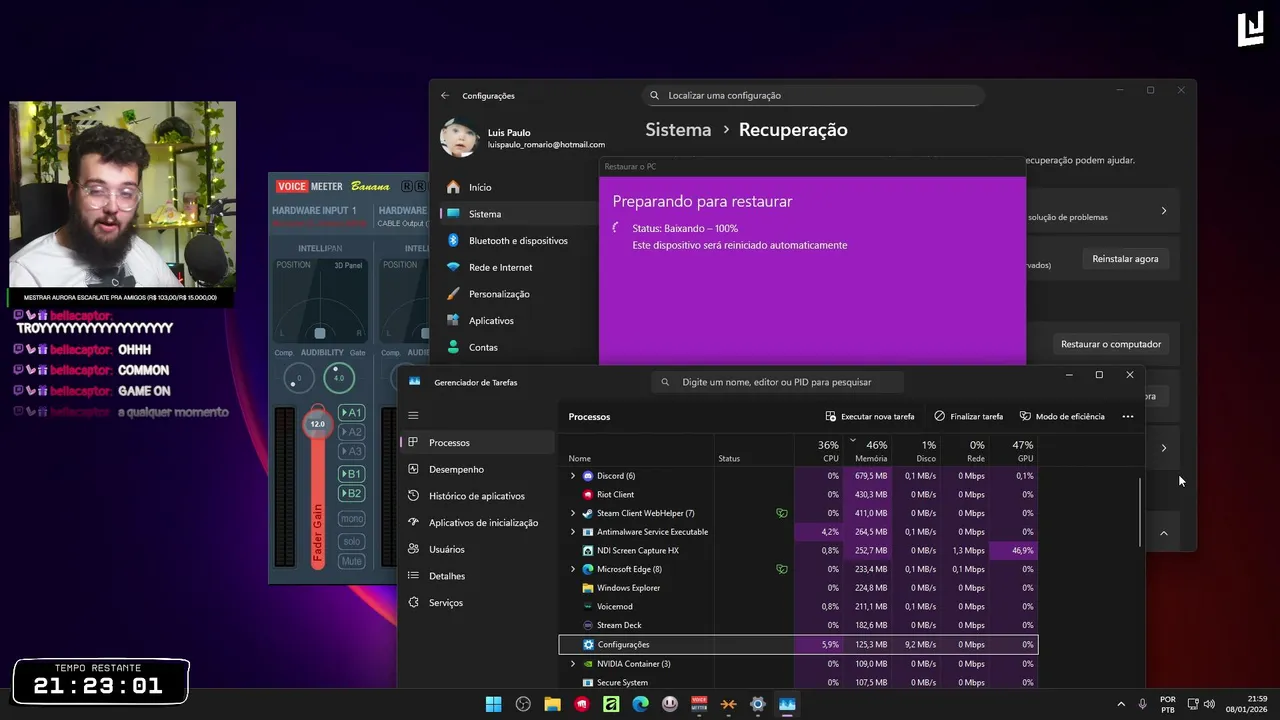Expand Steam Client WebHelper (7) group
This screenshot has height=720, width=1280.
pyautogui.click(x=573, y=513)
